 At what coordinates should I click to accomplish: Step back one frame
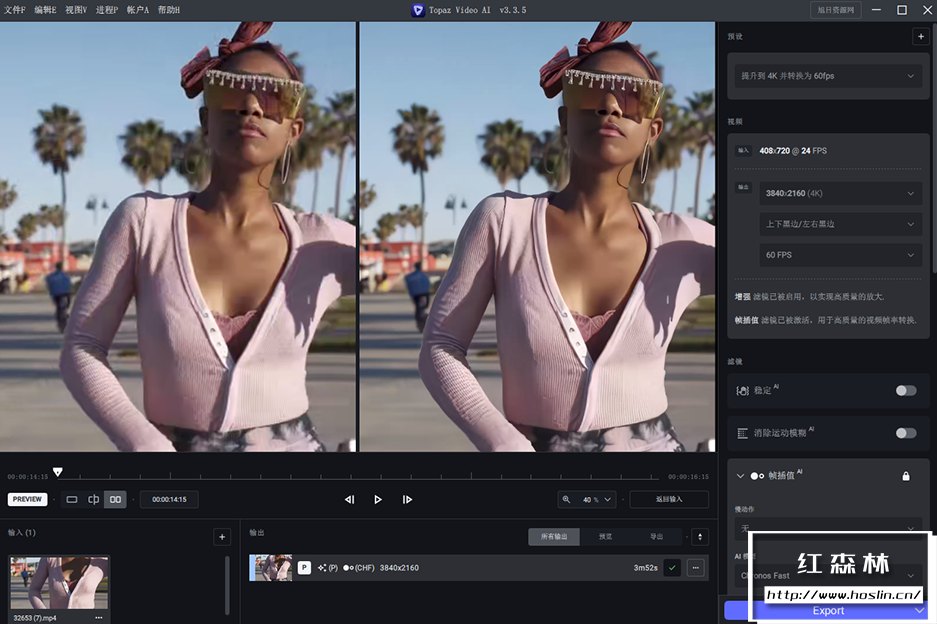pos(349,499)
